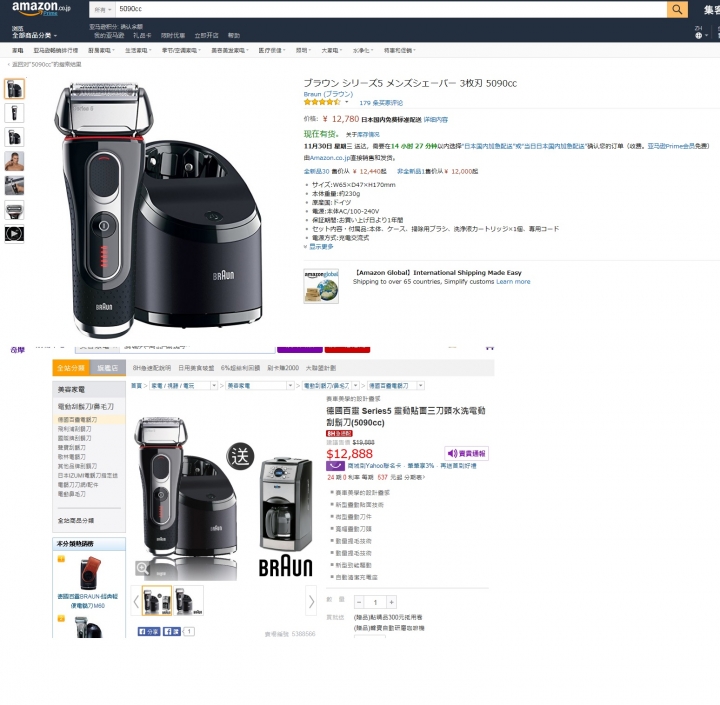Open the 季节/空调家电 dropdown
Image resolution: width=720 pixels, height=705 pixels.
pyautogui.click(x=181, y=51)
